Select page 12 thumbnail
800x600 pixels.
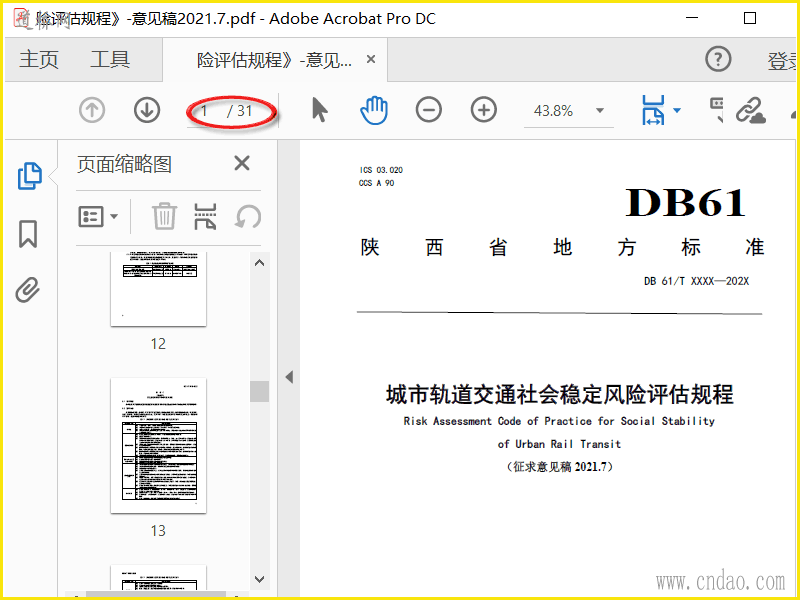[x=159, y=289]
